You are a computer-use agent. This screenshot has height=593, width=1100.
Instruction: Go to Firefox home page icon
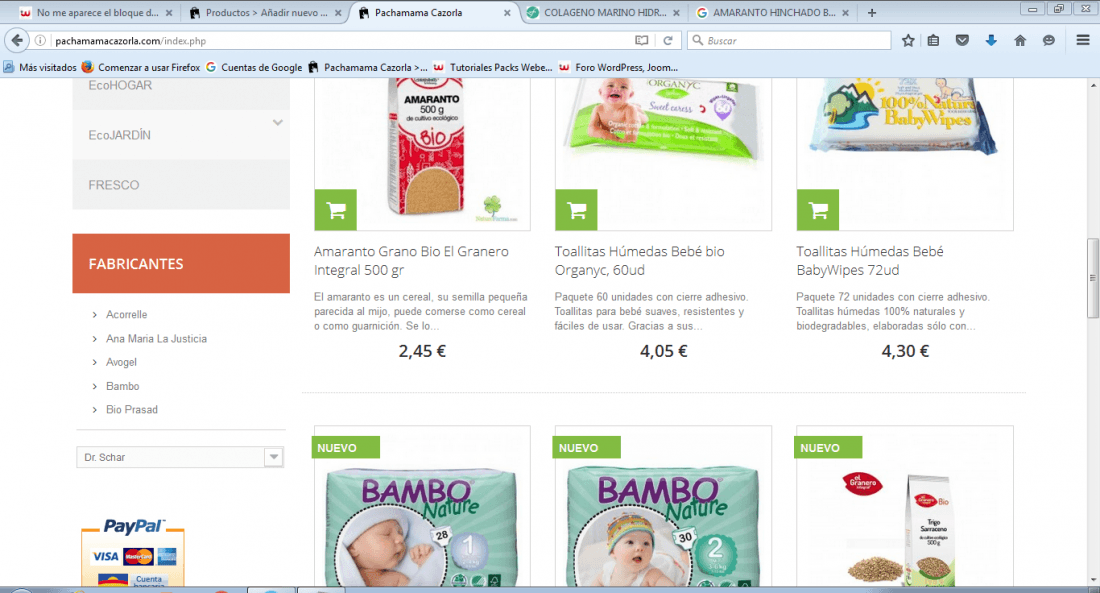pos(1020,41)
